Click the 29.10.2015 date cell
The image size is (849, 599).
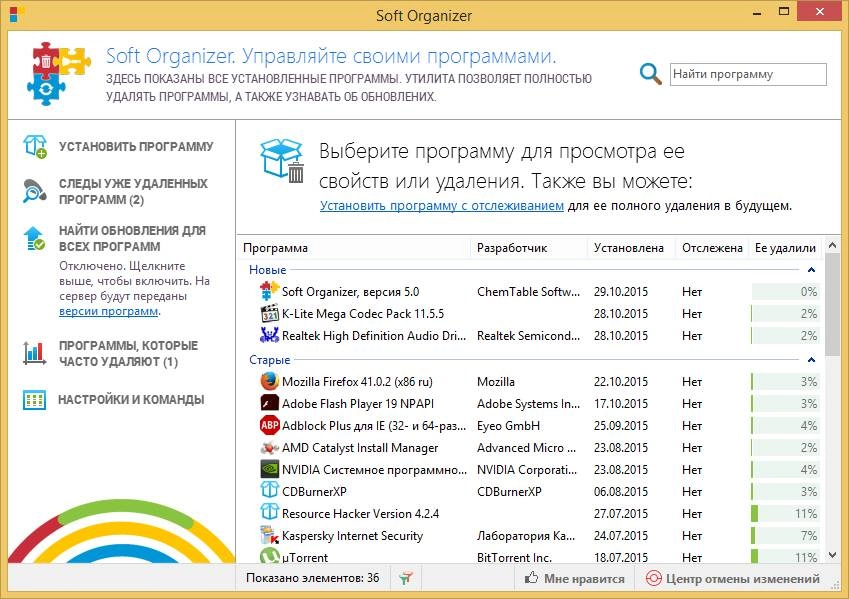click(x=621, y=292)
